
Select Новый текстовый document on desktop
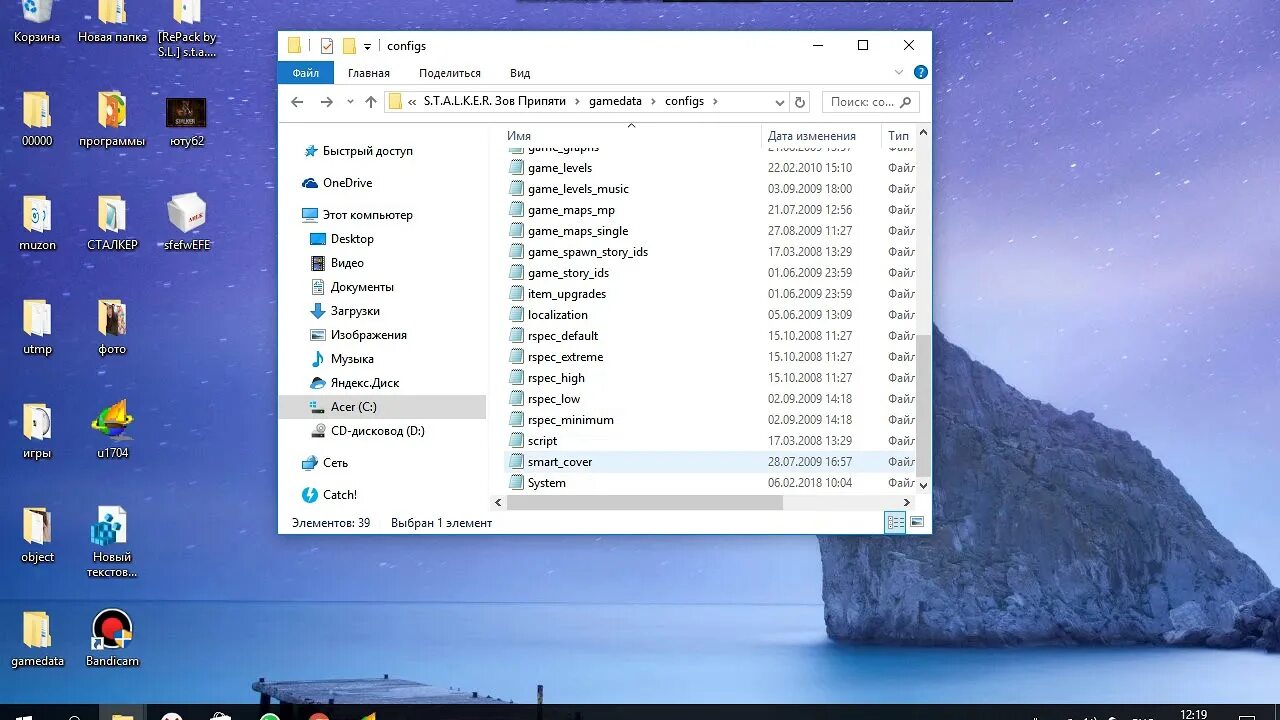(x=110, y=542)
